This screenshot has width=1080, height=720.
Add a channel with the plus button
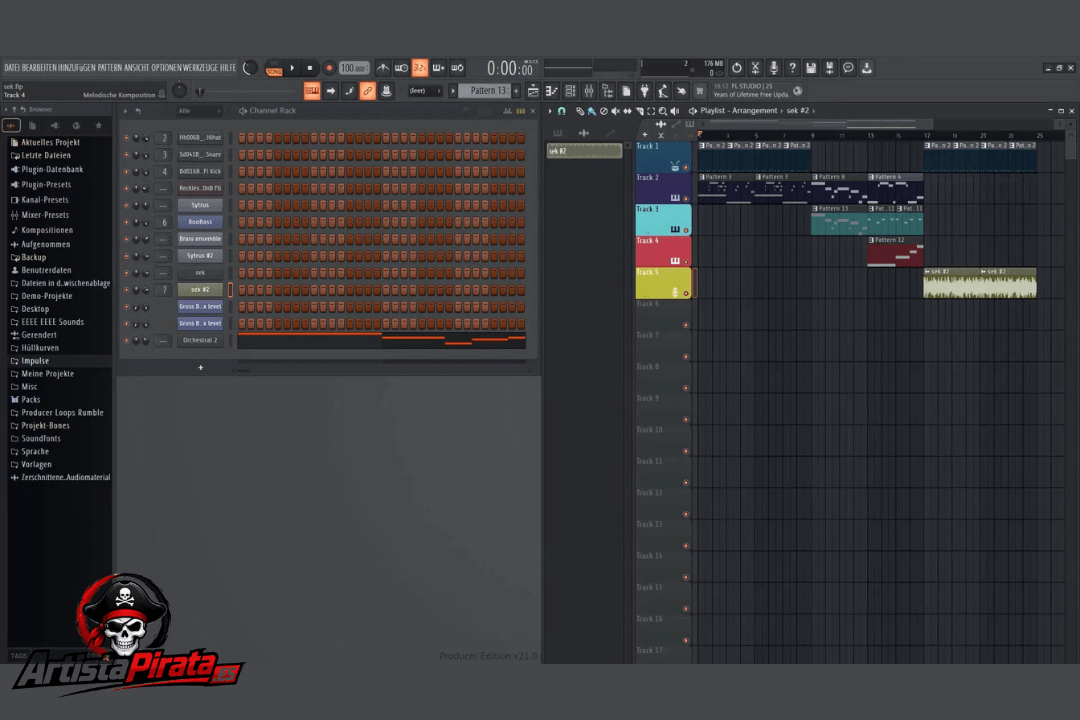coord(200,368)
